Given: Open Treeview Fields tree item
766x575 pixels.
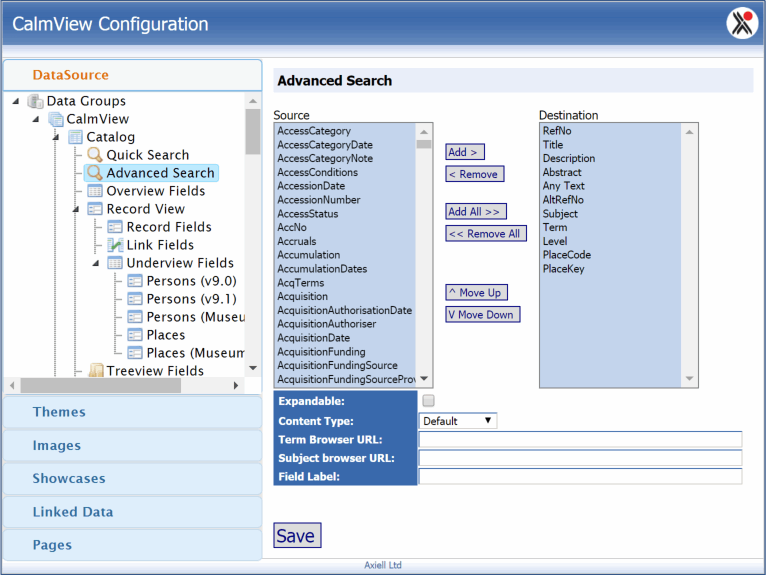Looking at the screenshot, I should pyautogui.click(x=155, y=370).
